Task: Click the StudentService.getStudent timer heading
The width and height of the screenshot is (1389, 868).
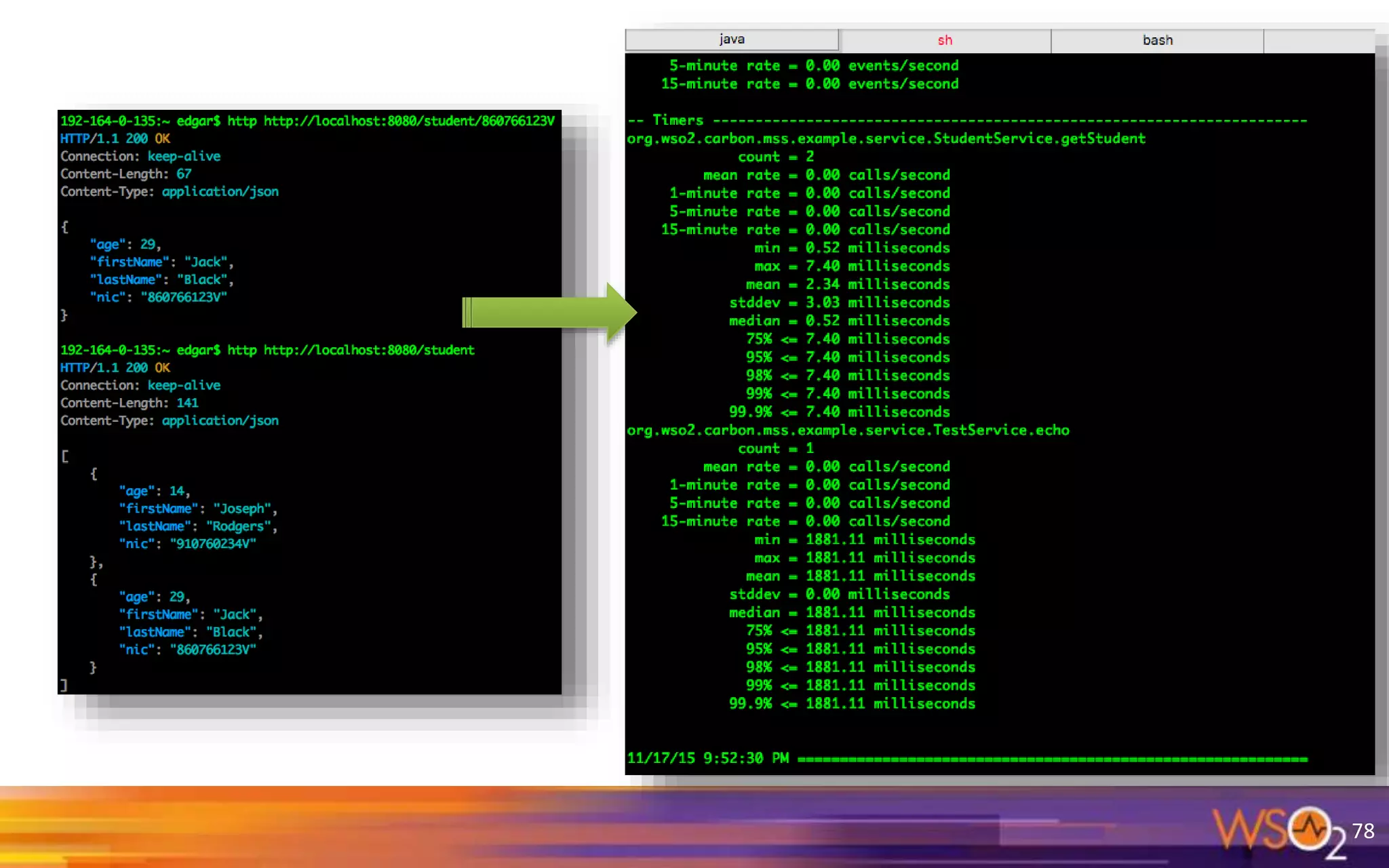Action: click(885, 139)
